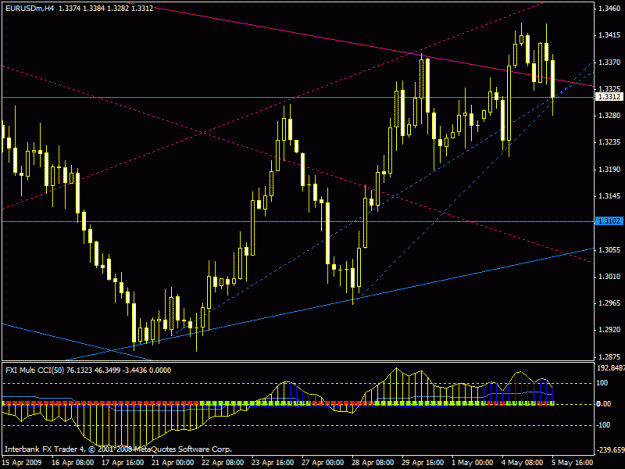The image size is (625, 469).
Task: Click the 5 May 16:00 time label
Action: point(572,463)
